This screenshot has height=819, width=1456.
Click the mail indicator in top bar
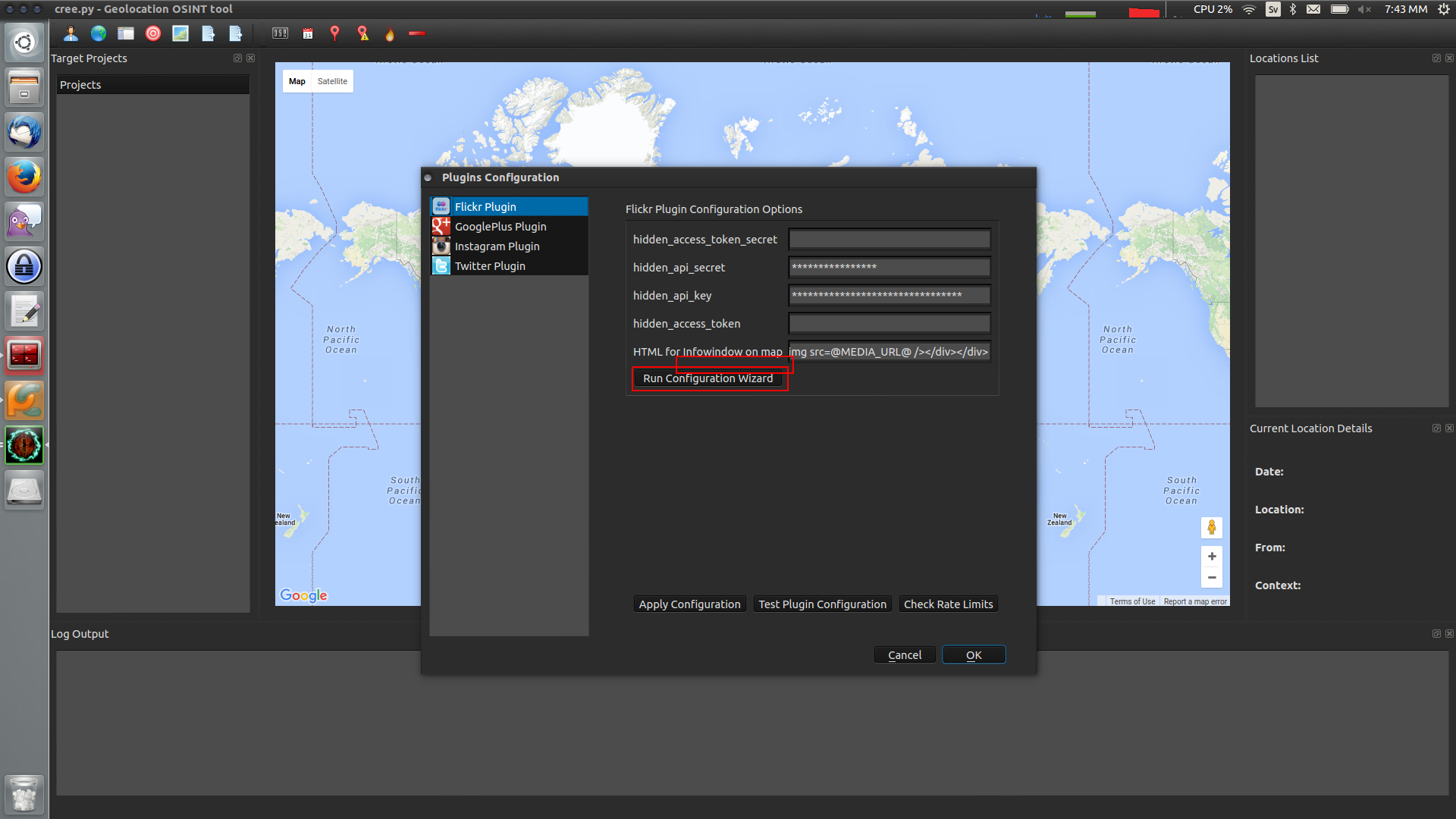pyautogui.click(x=1313, y=9)
